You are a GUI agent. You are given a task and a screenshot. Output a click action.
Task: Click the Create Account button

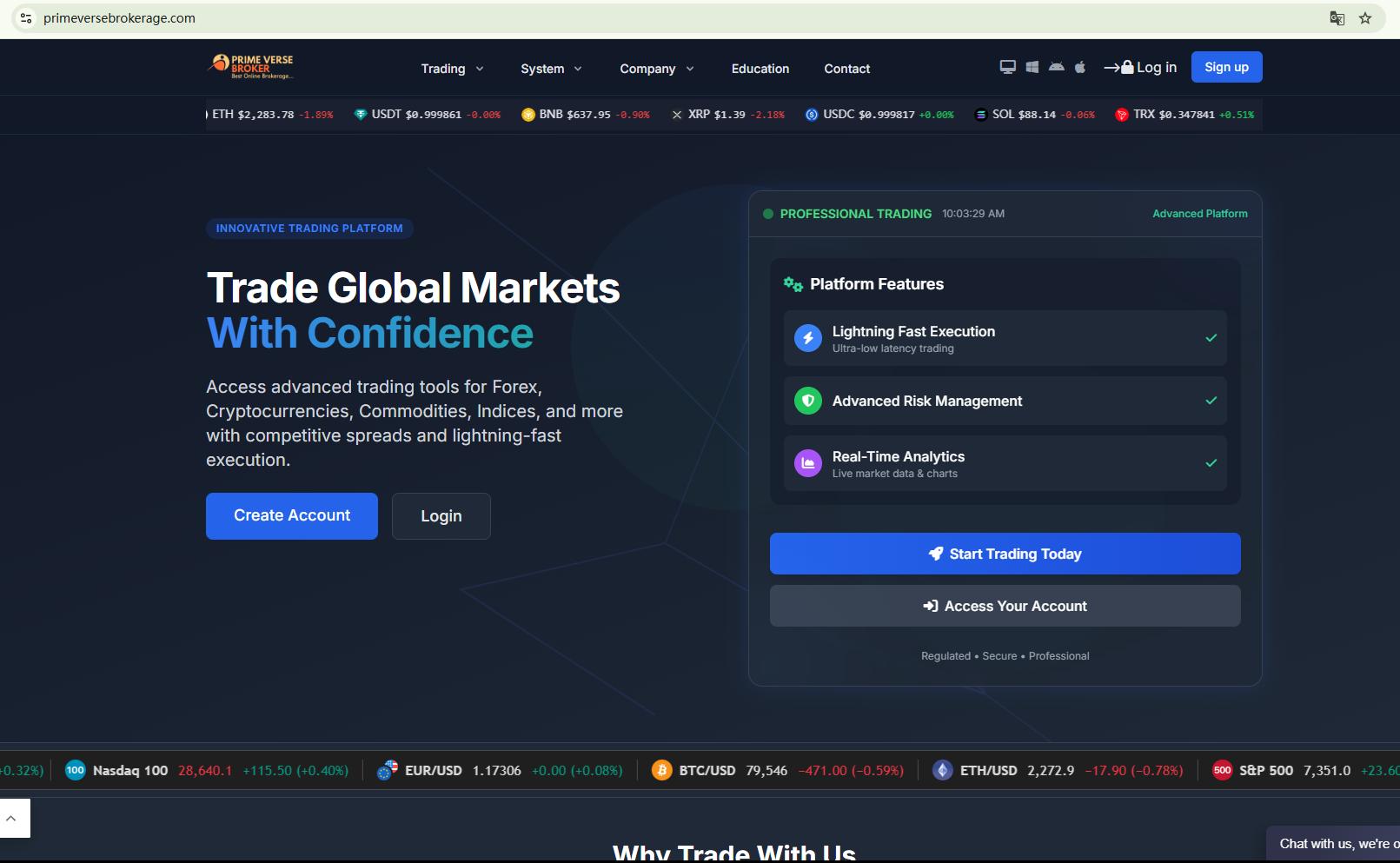pos(292,516)
